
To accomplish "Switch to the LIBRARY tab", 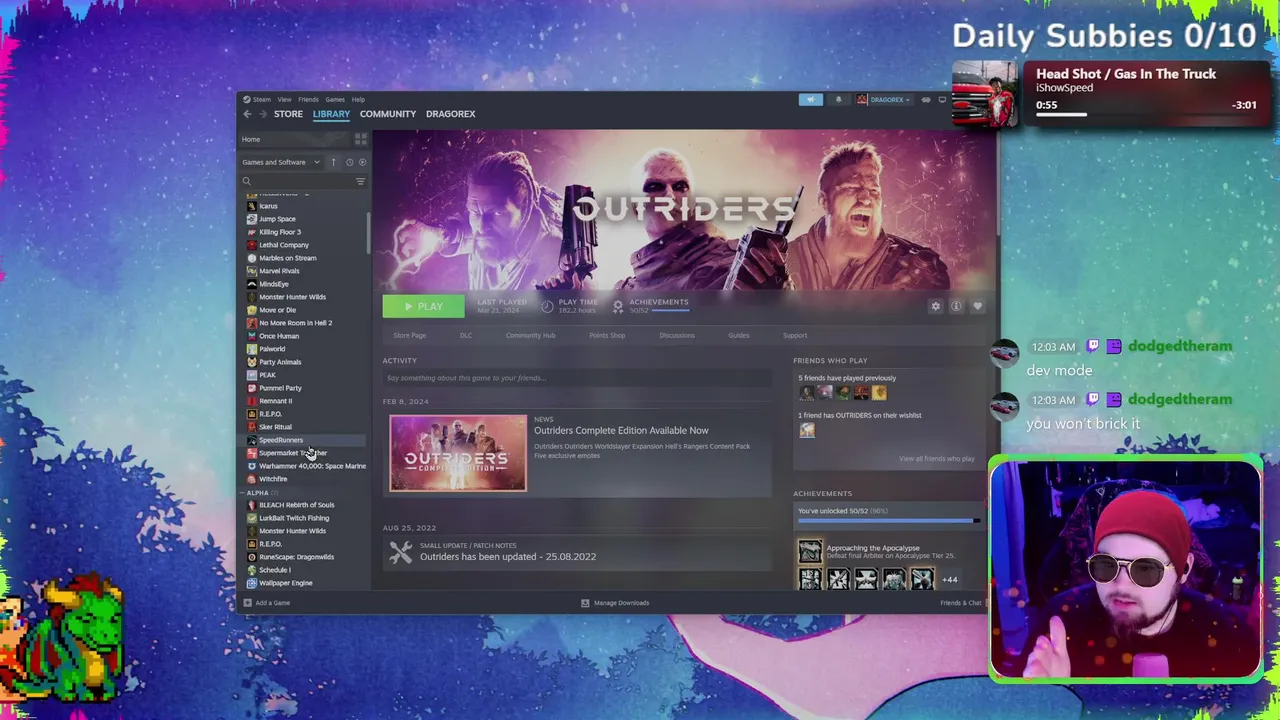I will [x=331, y=114].
